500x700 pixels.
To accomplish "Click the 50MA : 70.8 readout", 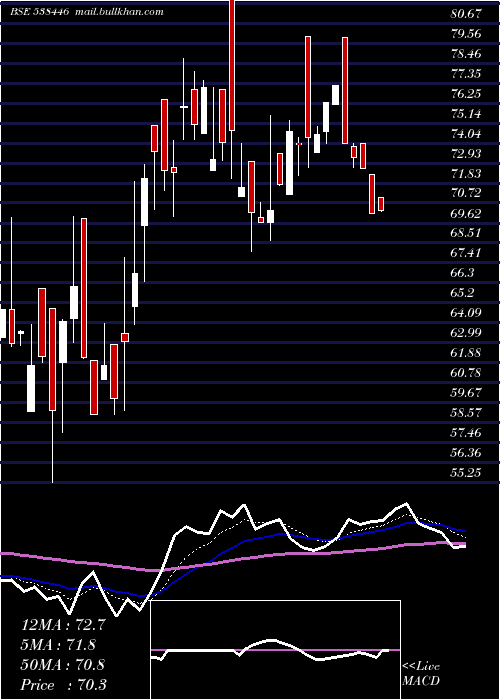I will pyautogui.click(x=63, y=664).
